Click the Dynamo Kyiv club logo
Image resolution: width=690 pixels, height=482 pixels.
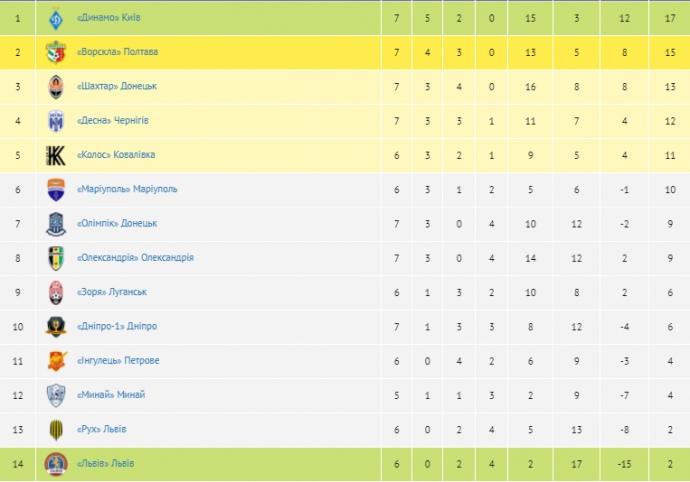(56, 17)
